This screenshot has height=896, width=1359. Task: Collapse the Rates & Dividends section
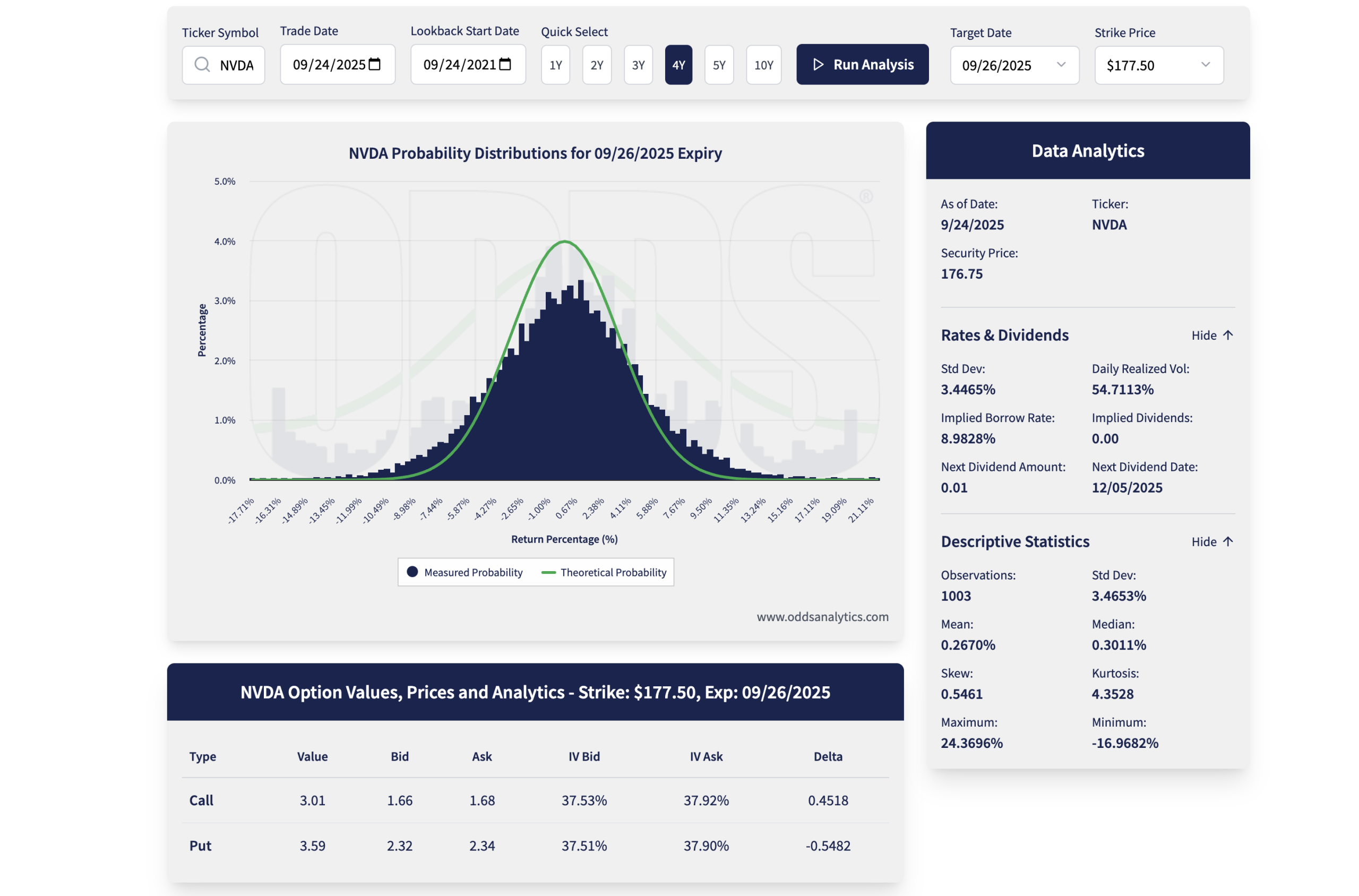pyautogui.click(x=1203, y=335)
